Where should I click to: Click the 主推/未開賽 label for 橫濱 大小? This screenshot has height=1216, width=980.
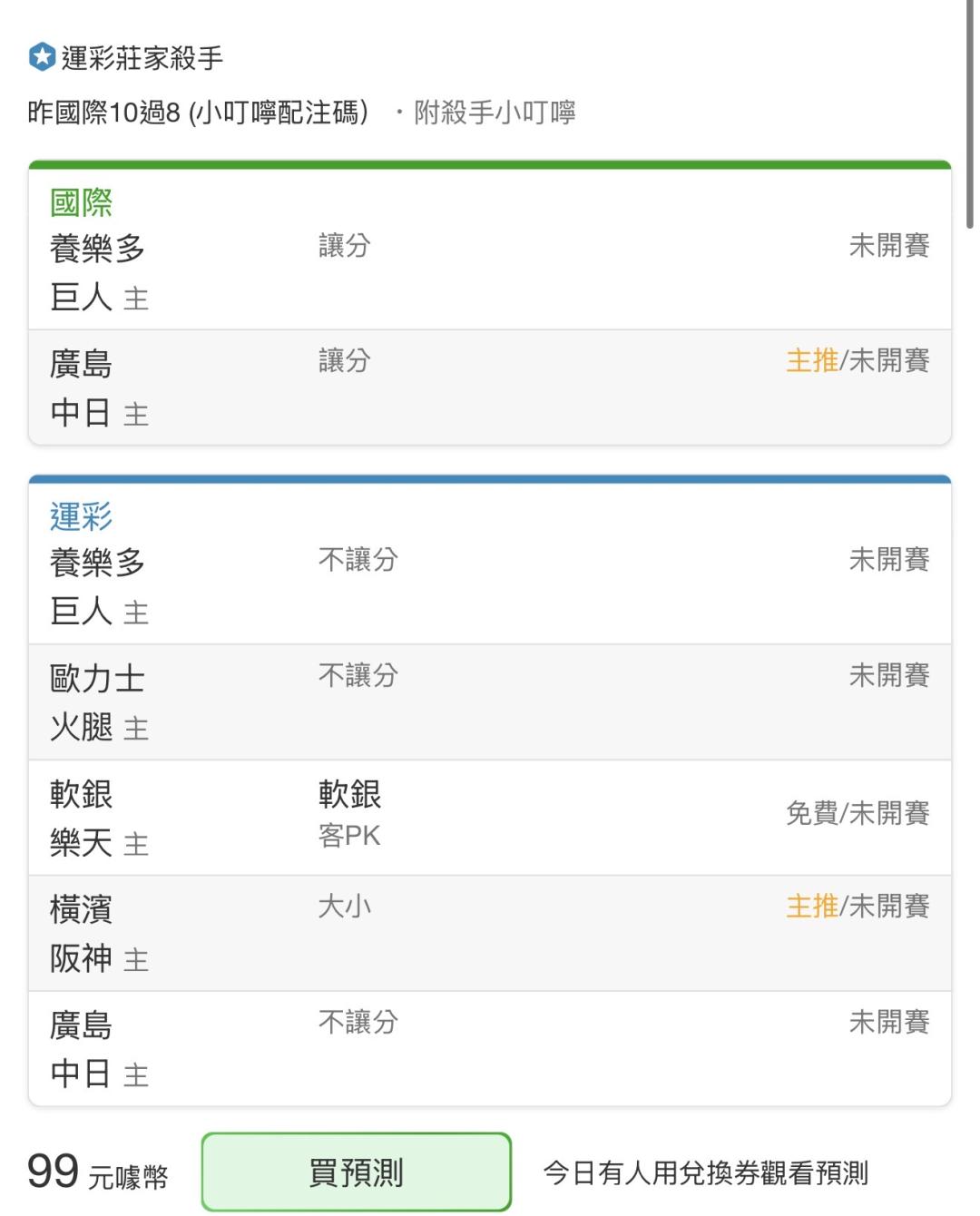[857, 906]
